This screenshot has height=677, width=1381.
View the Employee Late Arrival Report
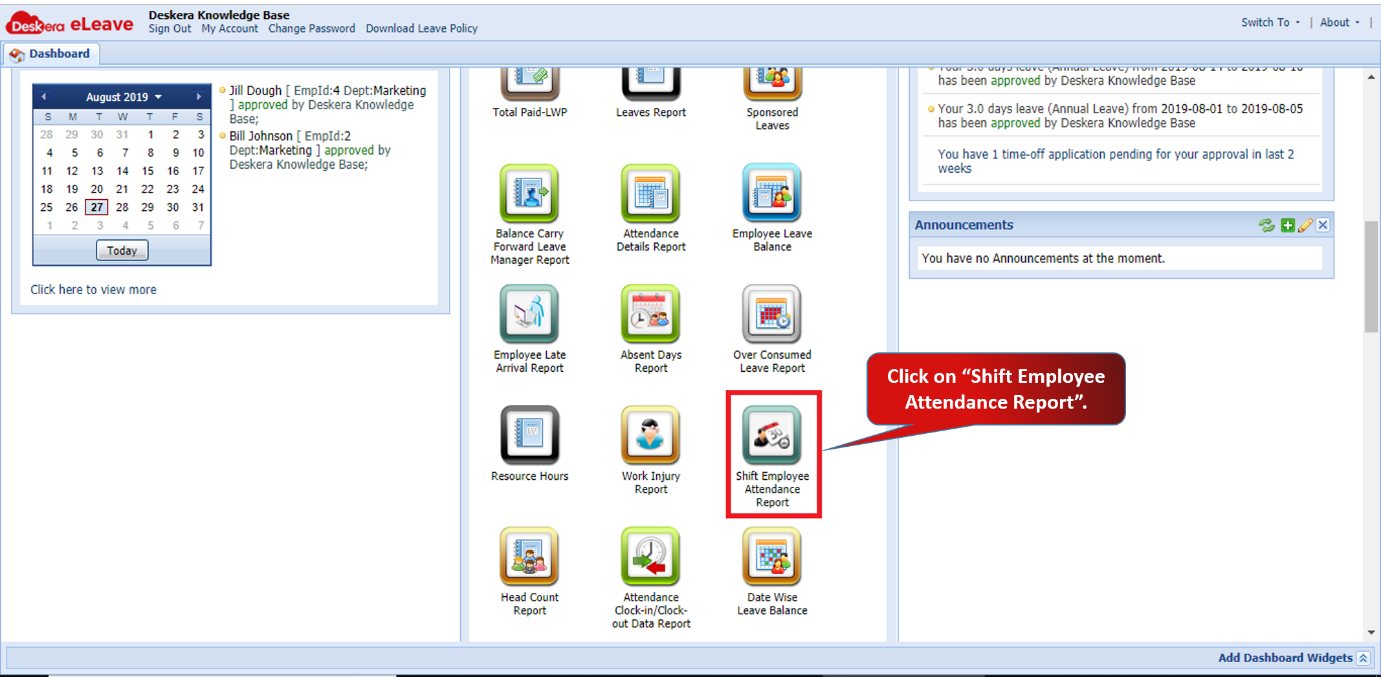[528, 312]
